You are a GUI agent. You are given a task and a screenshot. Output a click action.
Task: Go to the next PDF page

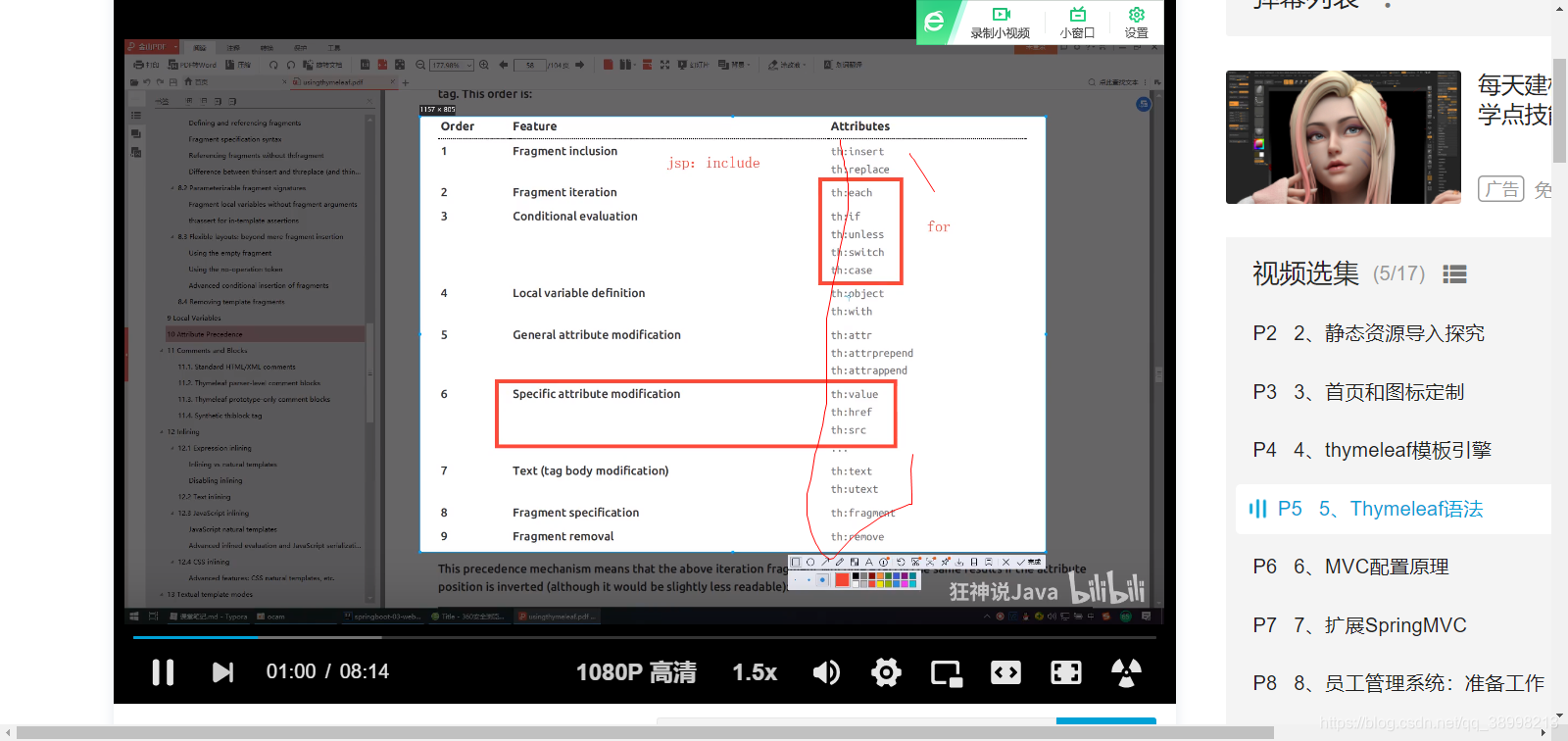pos(580,65)
